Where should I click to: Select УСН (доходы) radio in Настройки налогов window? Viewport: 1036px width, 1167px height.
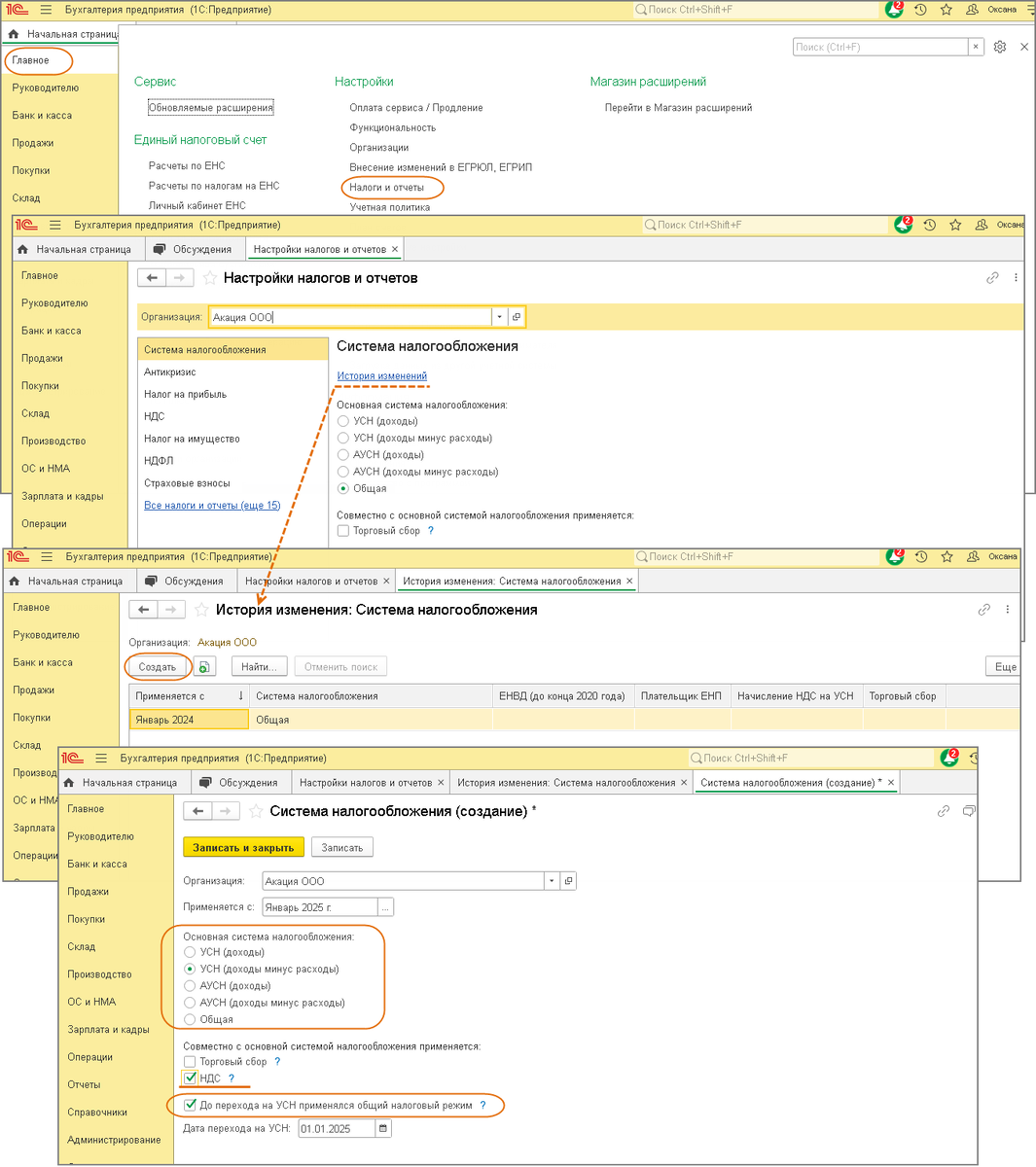[x=343, y=421]
